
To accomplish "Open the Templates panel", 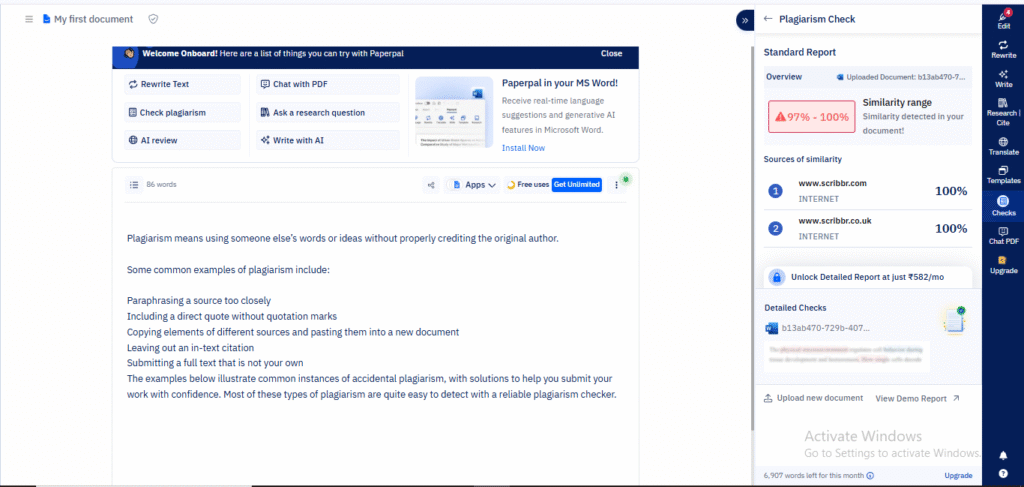I will (1003, 175).
